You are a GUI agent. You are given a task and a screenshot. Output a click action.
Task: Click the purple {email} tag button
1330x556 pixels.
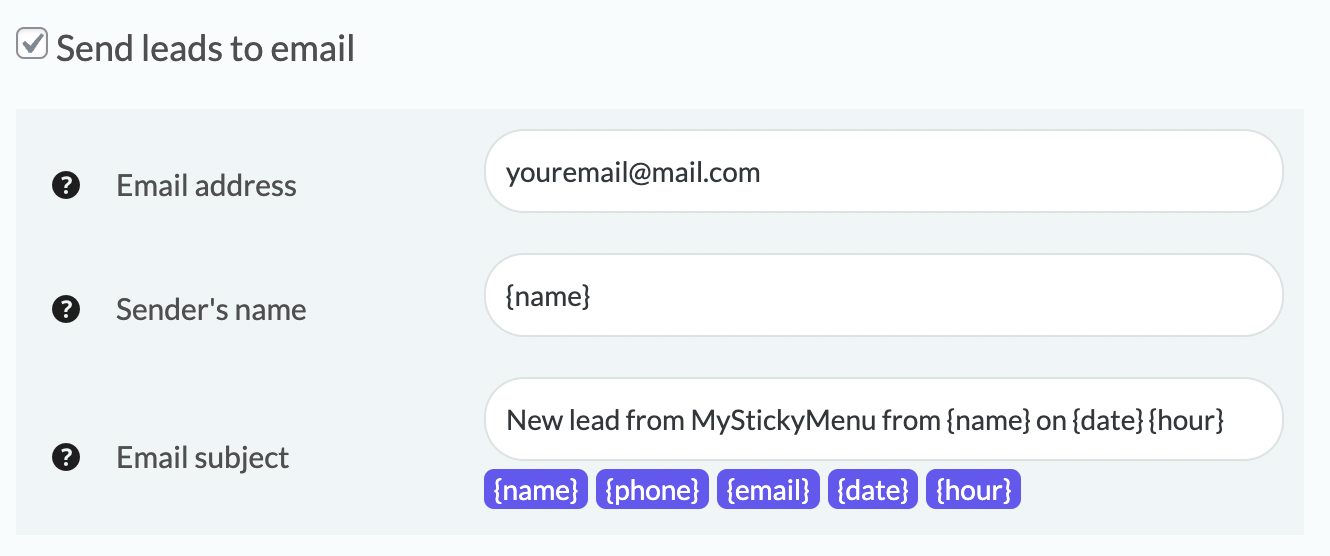(768, 490)
